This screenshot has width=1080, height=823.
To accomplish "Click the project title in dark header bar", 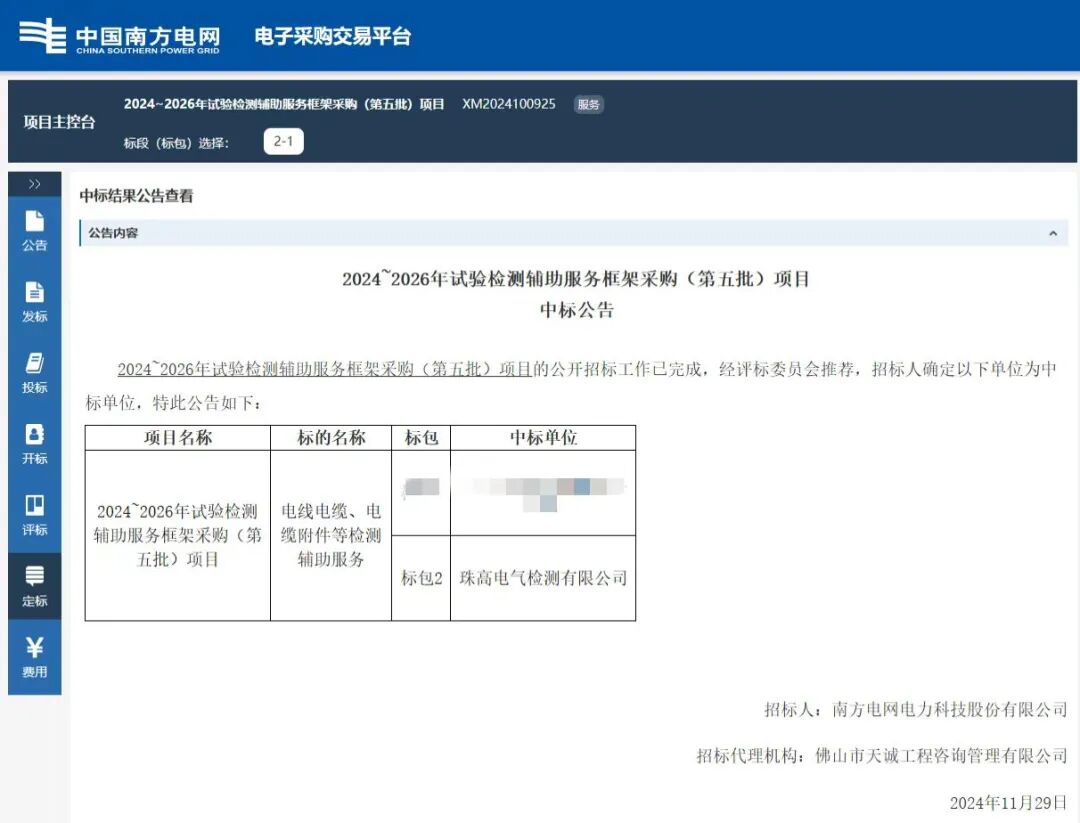I will [284, 104].
